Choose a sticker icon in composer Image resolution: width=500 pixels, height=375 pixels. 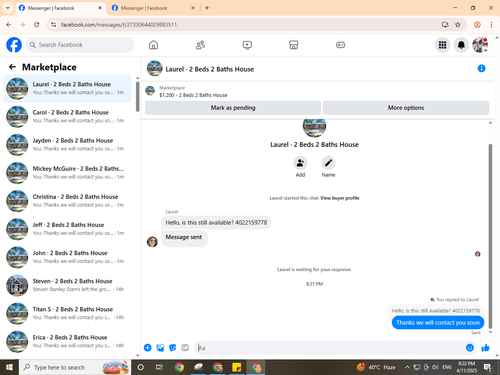coord(172,348)
